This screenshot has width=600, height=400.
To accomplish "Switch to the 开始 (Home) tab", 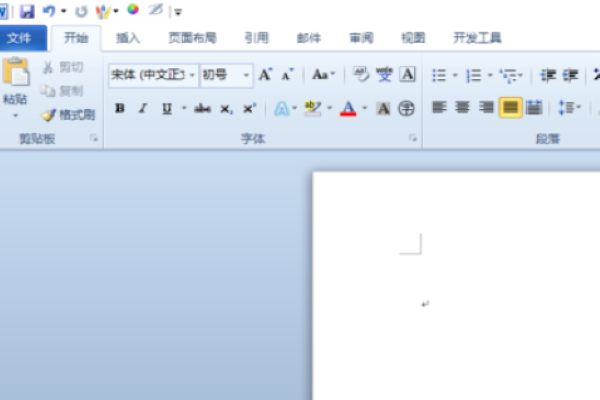I will 76,38.
